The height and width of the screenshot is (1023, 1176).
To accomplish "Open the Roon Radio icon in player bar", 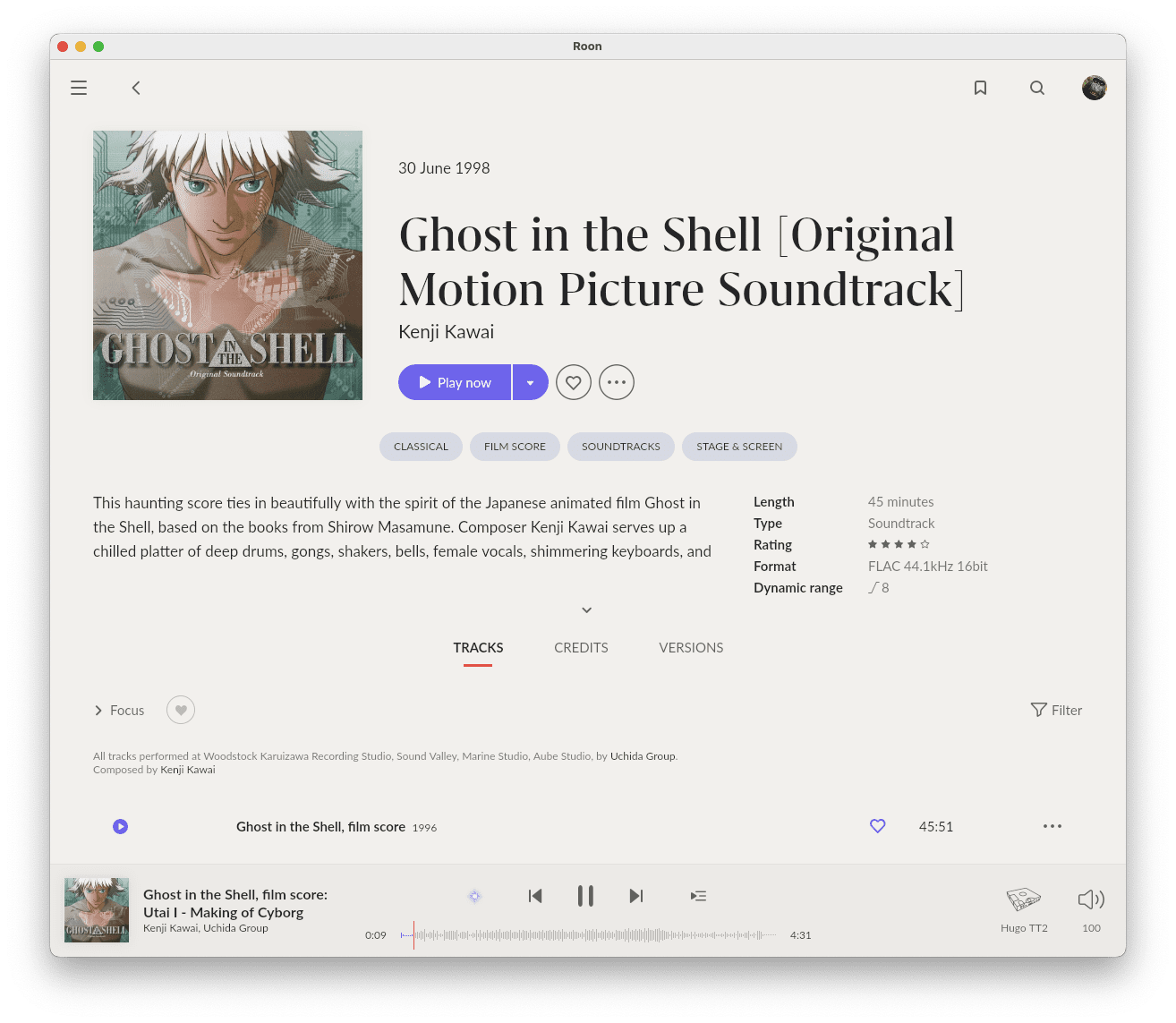I will [474, 896].
